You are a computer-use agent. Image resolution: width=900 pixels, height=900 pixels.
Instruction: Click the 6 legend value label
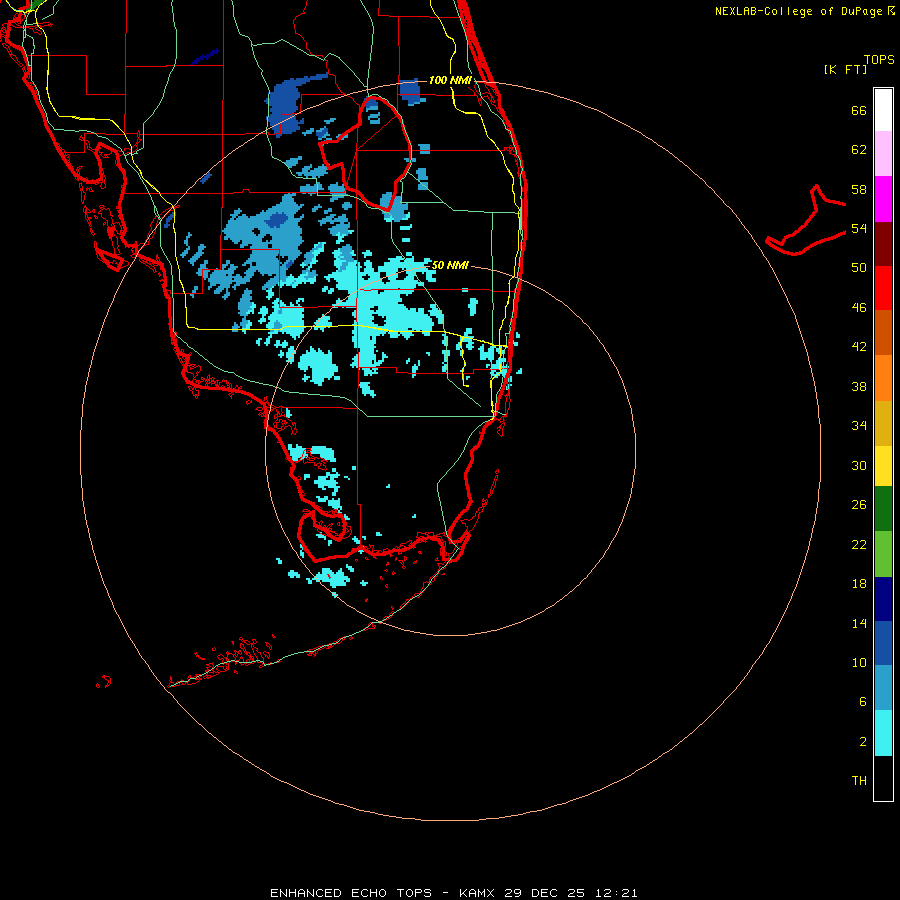[863, 702]
